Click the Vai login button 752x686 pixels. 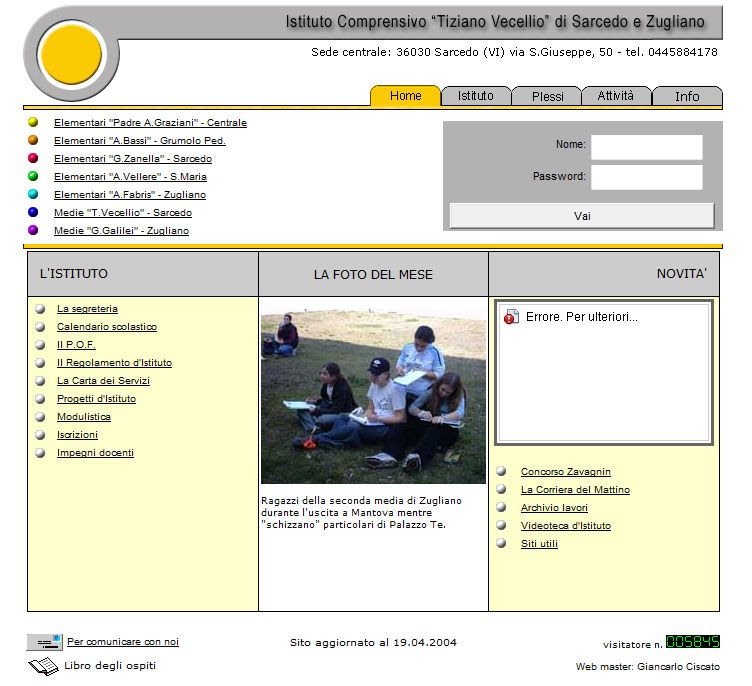point(582,216)
